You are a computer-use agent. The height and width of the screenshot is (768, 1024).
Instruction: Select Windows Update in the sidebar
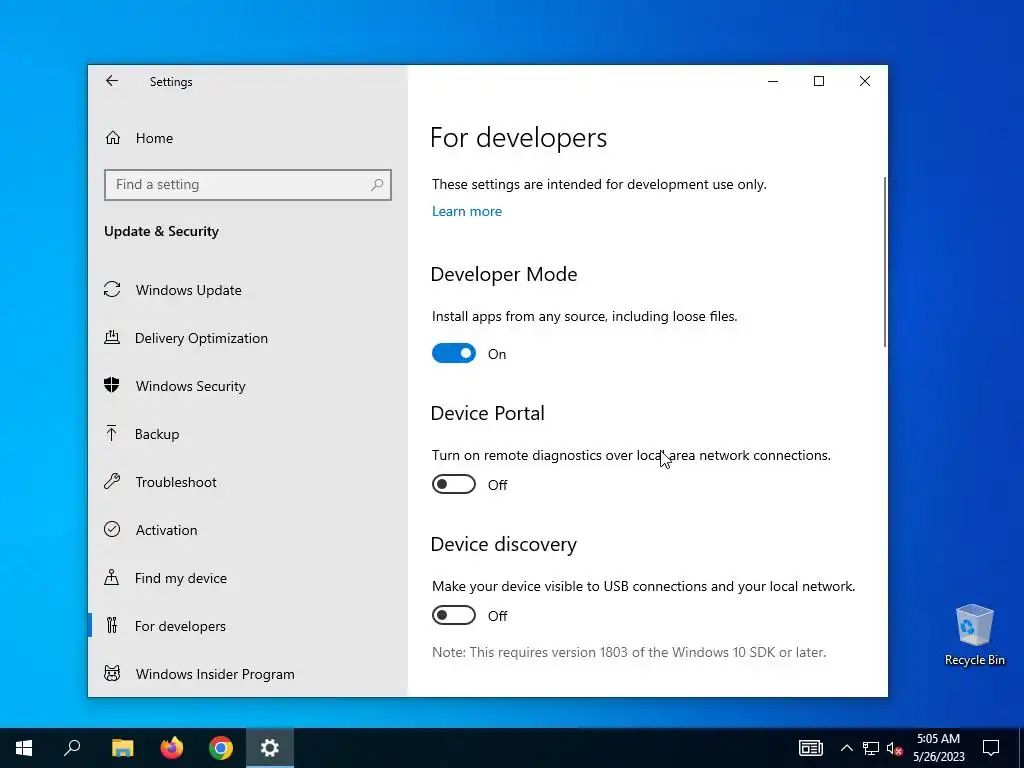[248, 290]
